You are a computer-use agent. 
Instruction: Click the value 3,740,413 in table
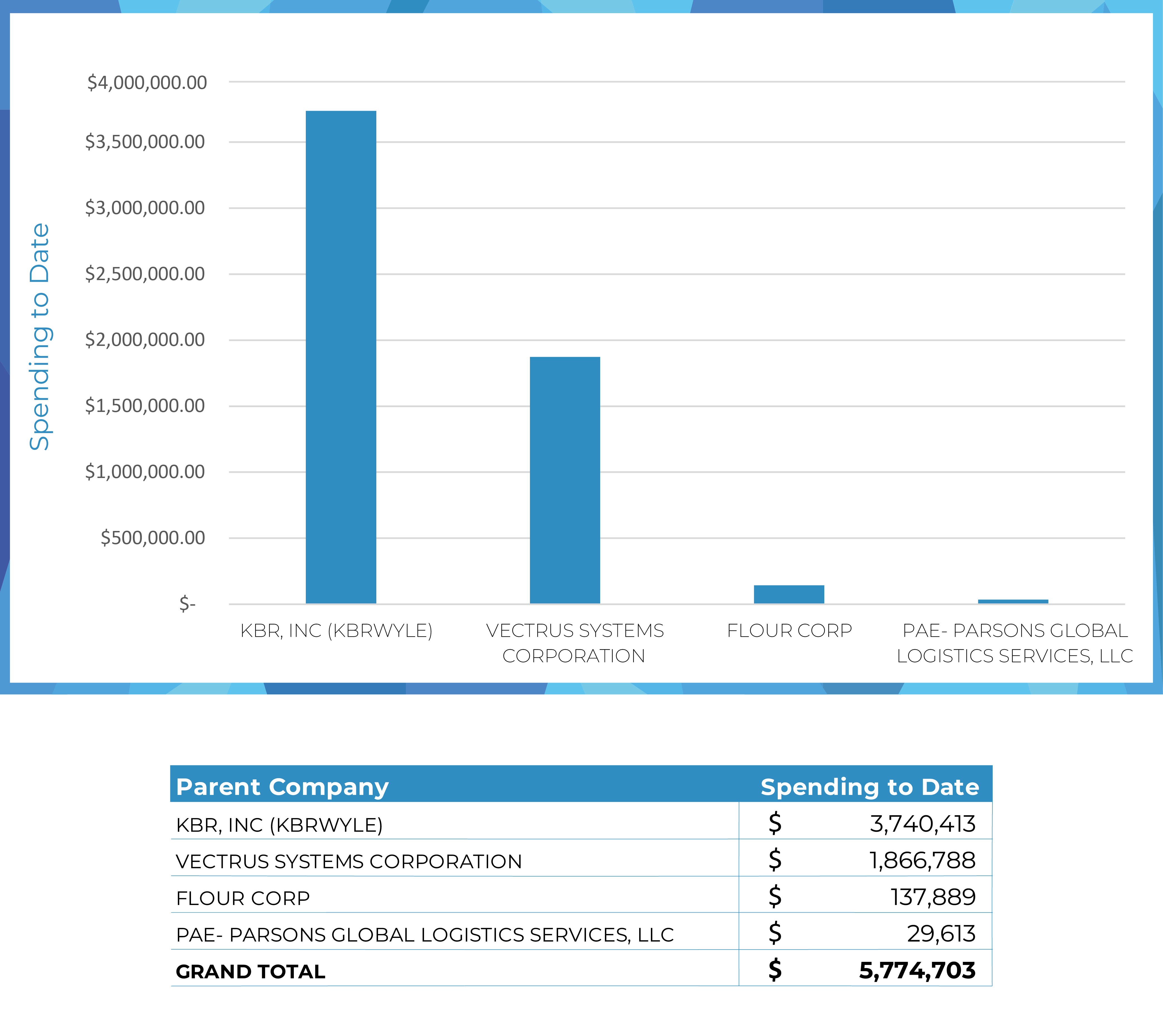point(923,824)
